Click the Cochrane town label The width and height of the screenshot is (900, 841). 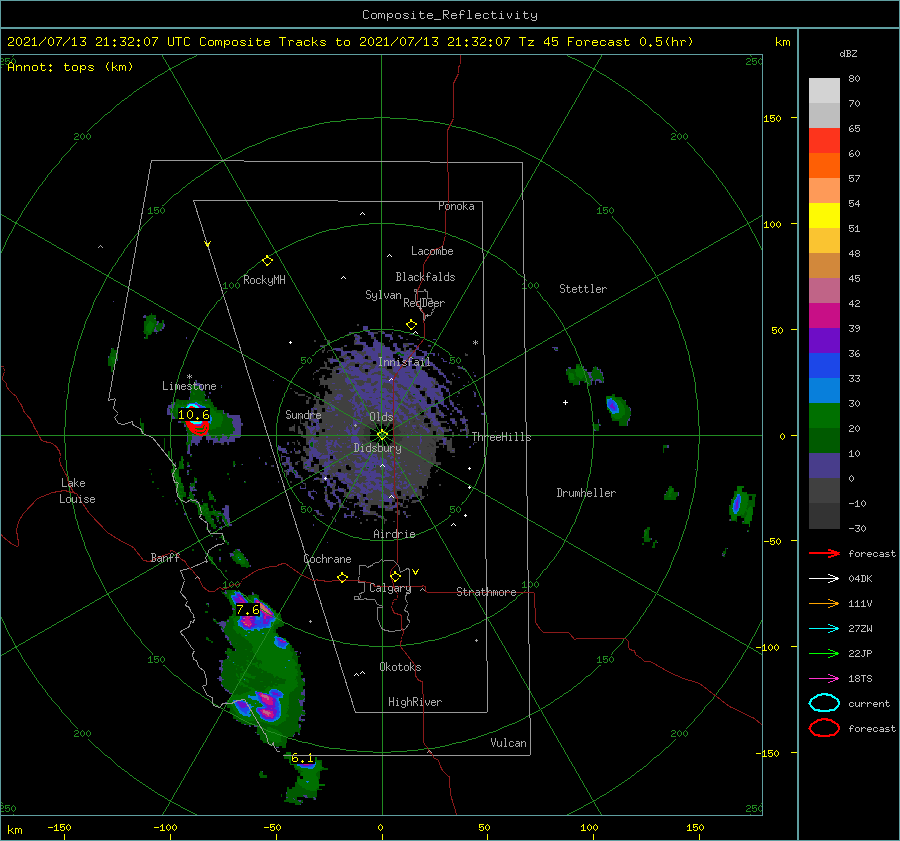point(327,559)
